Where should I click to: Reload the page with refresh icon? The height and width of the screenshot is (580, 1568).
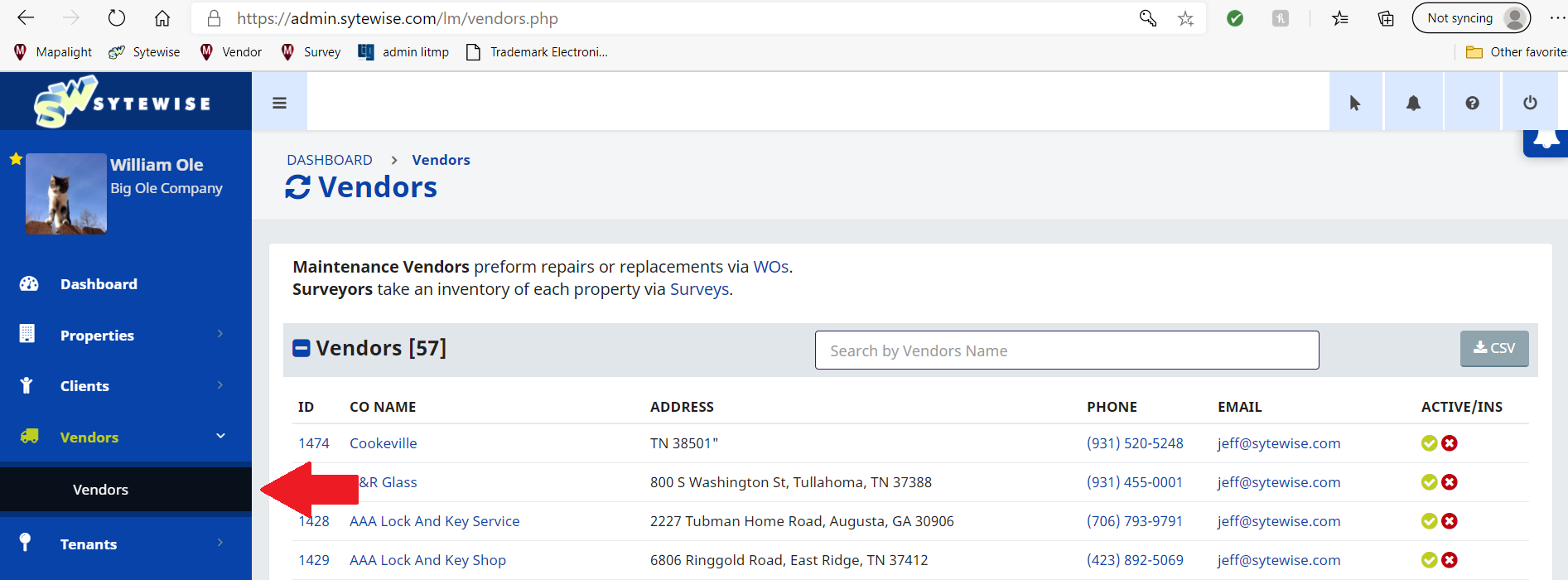coord(117,17)
